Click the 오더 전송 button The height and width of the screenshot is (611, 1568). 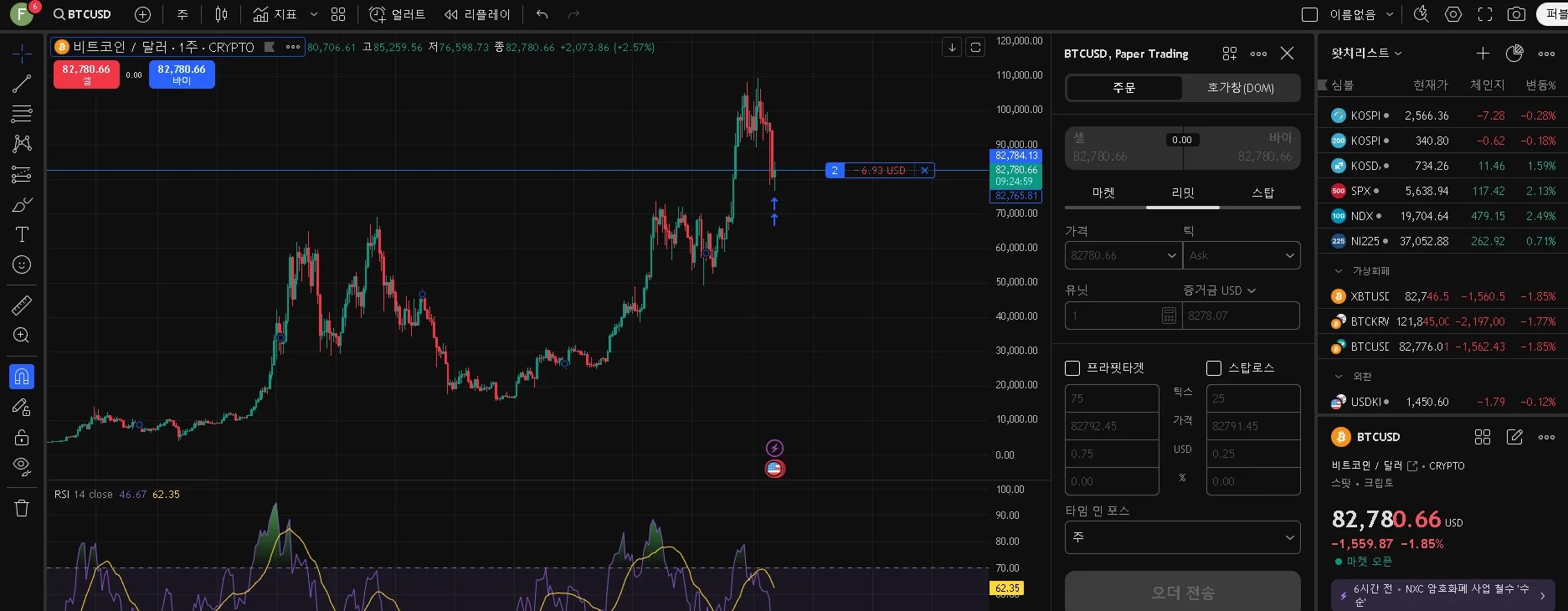click(1183, 592)
